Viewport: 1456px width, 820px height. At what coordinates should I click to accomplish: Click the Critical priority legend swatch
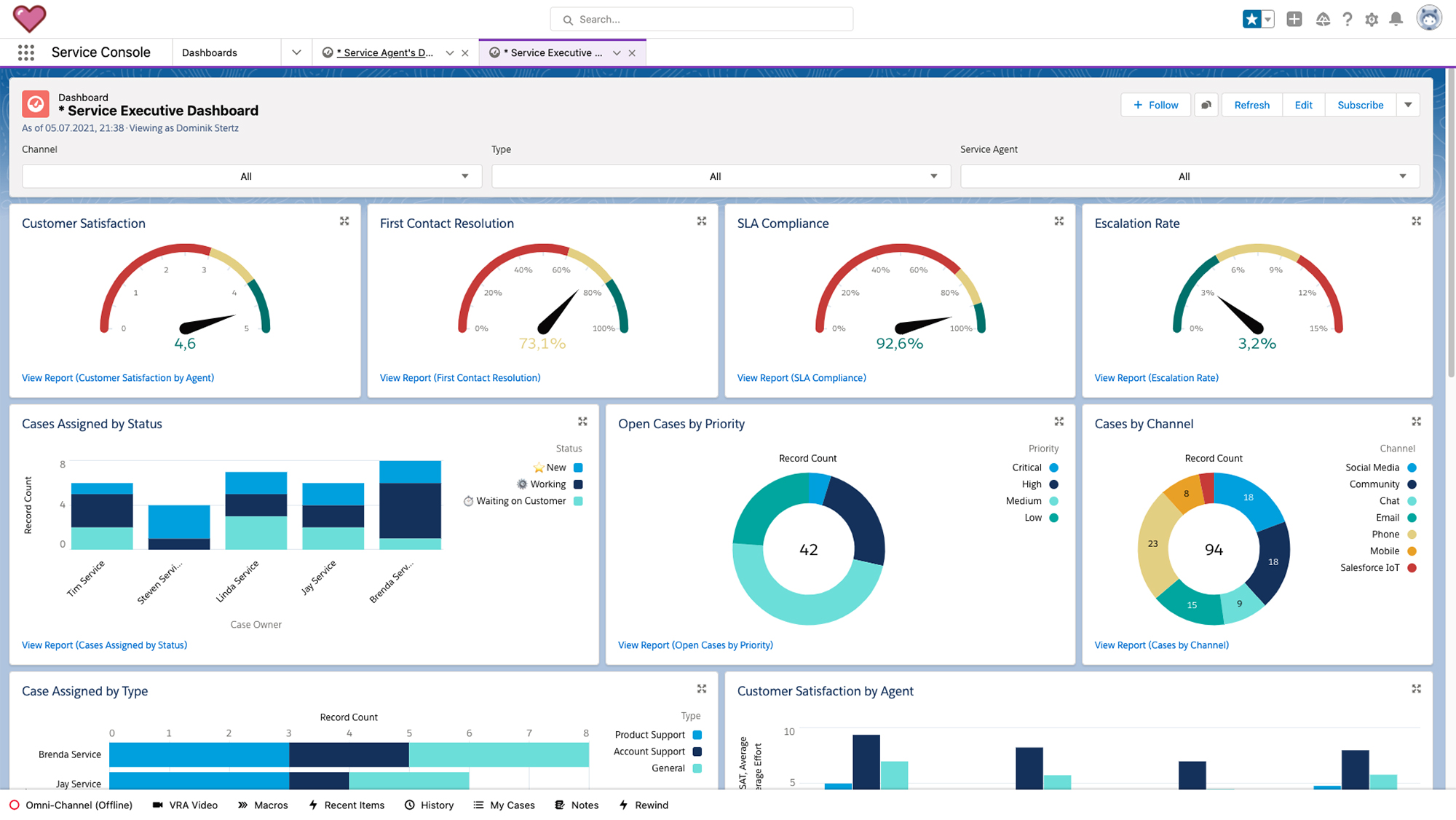(1053, 468)
